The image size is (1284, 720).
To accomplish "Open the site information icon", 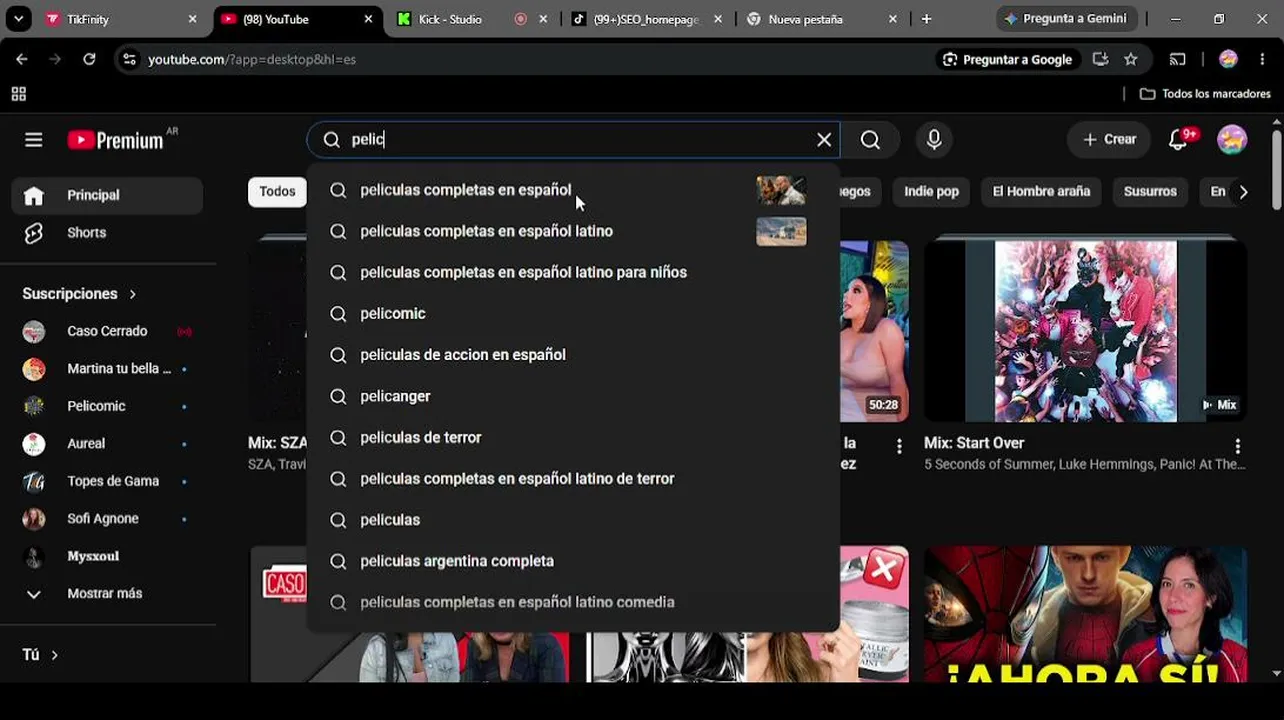I will 129,60.
